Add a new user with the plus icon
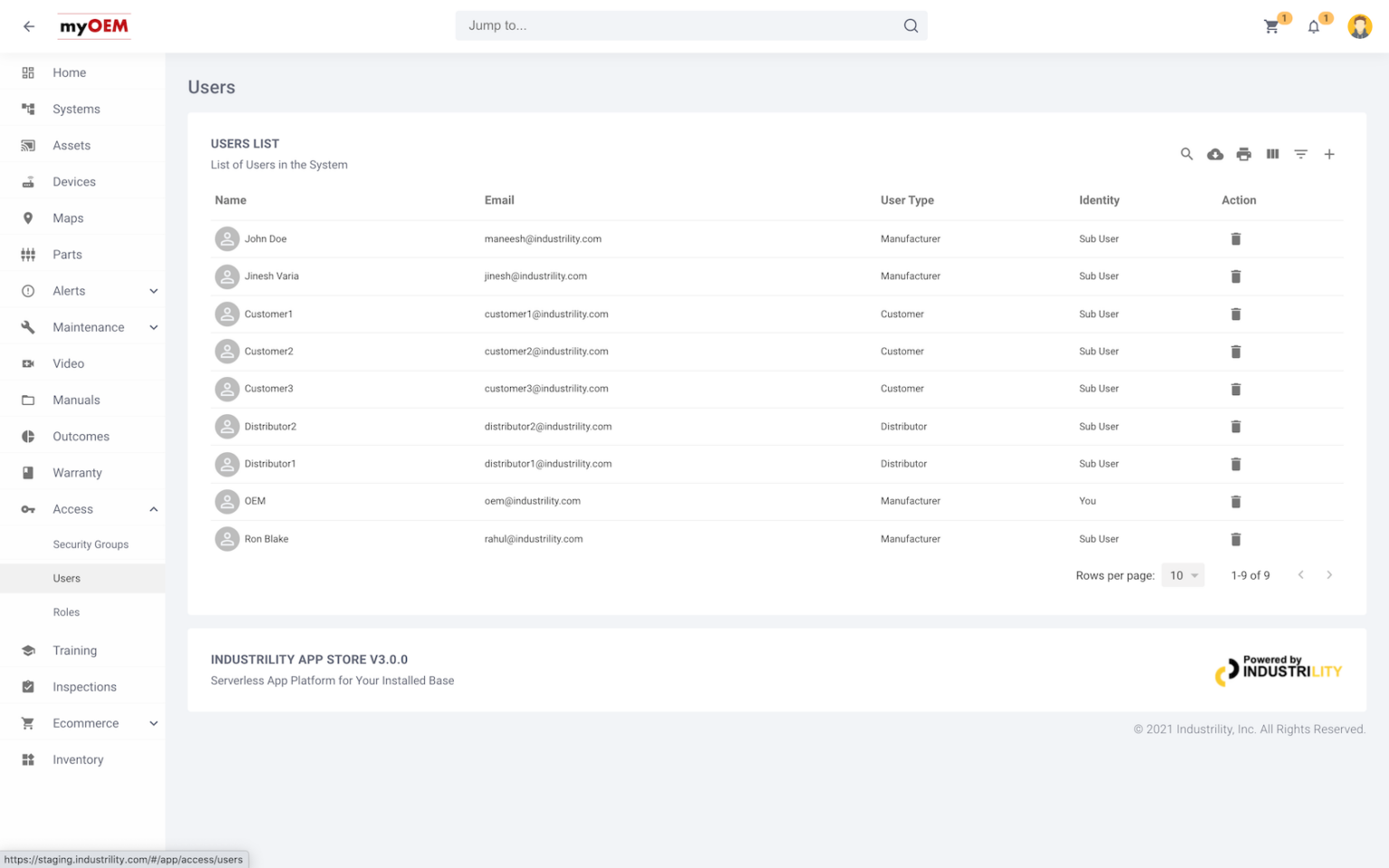Screen dimensions: 1389x868 [1329, 154]
